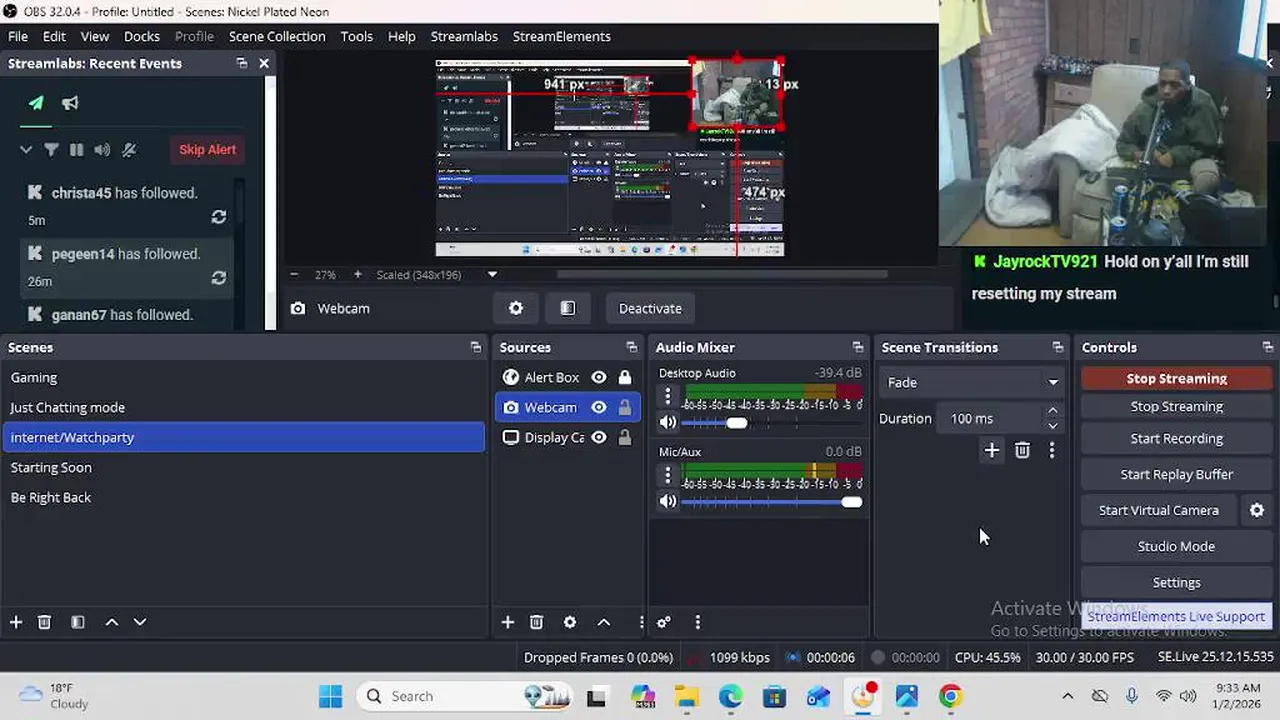The height and width of the screenshot is (720, 1280).
Task: Add a new scene
Action: click(x=16, y=622)
